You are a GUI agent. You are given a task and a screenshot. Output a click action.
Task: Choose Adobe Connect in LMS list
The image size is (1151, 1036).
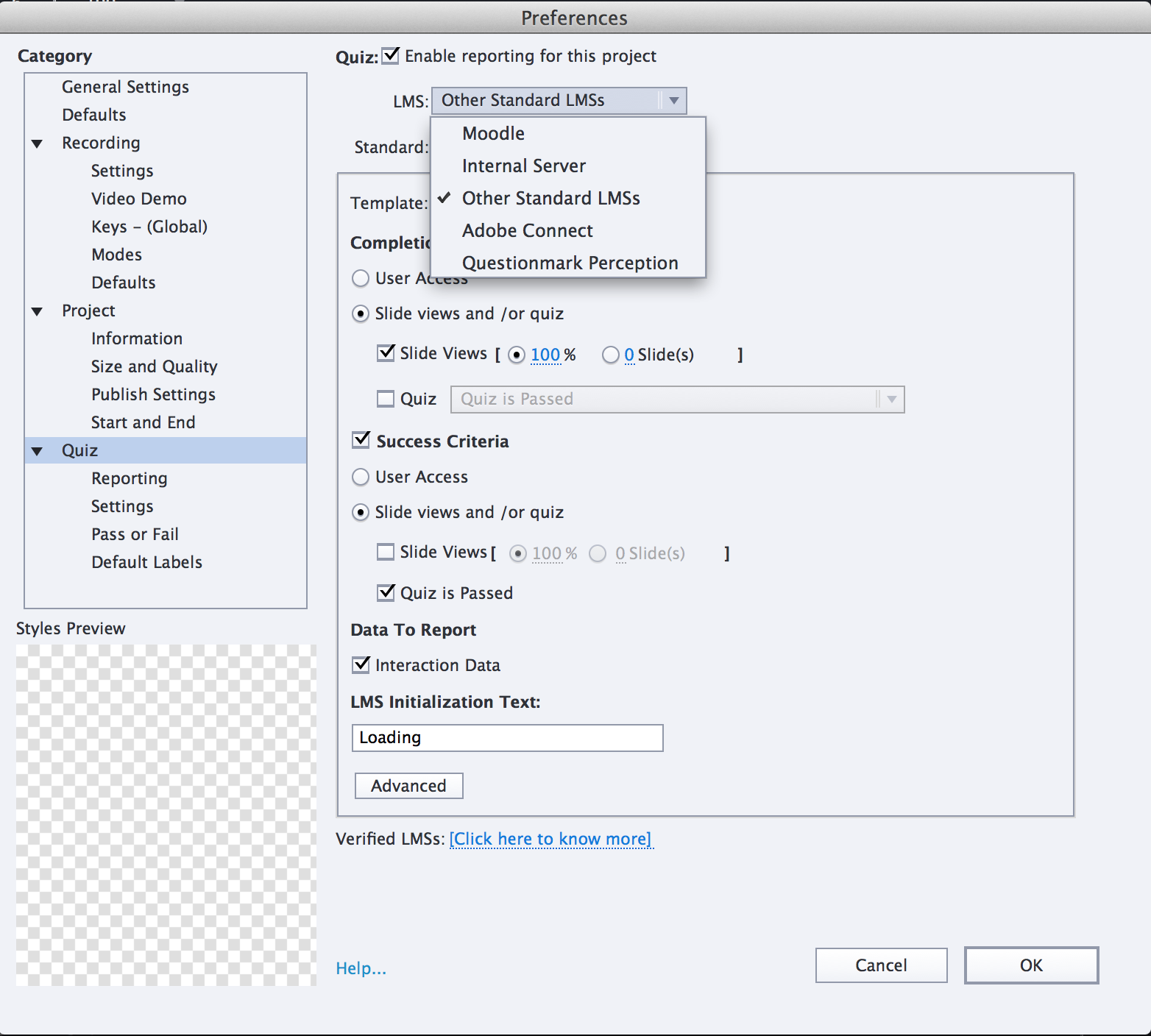(527, 231)
